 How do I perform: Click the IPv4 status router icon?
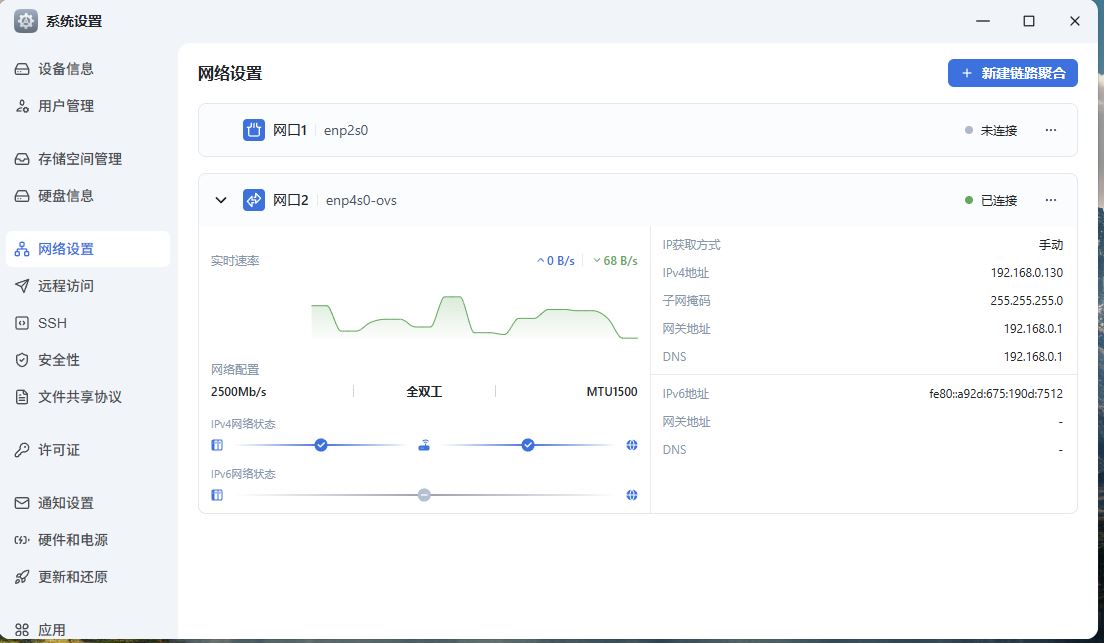coord(424,445)
